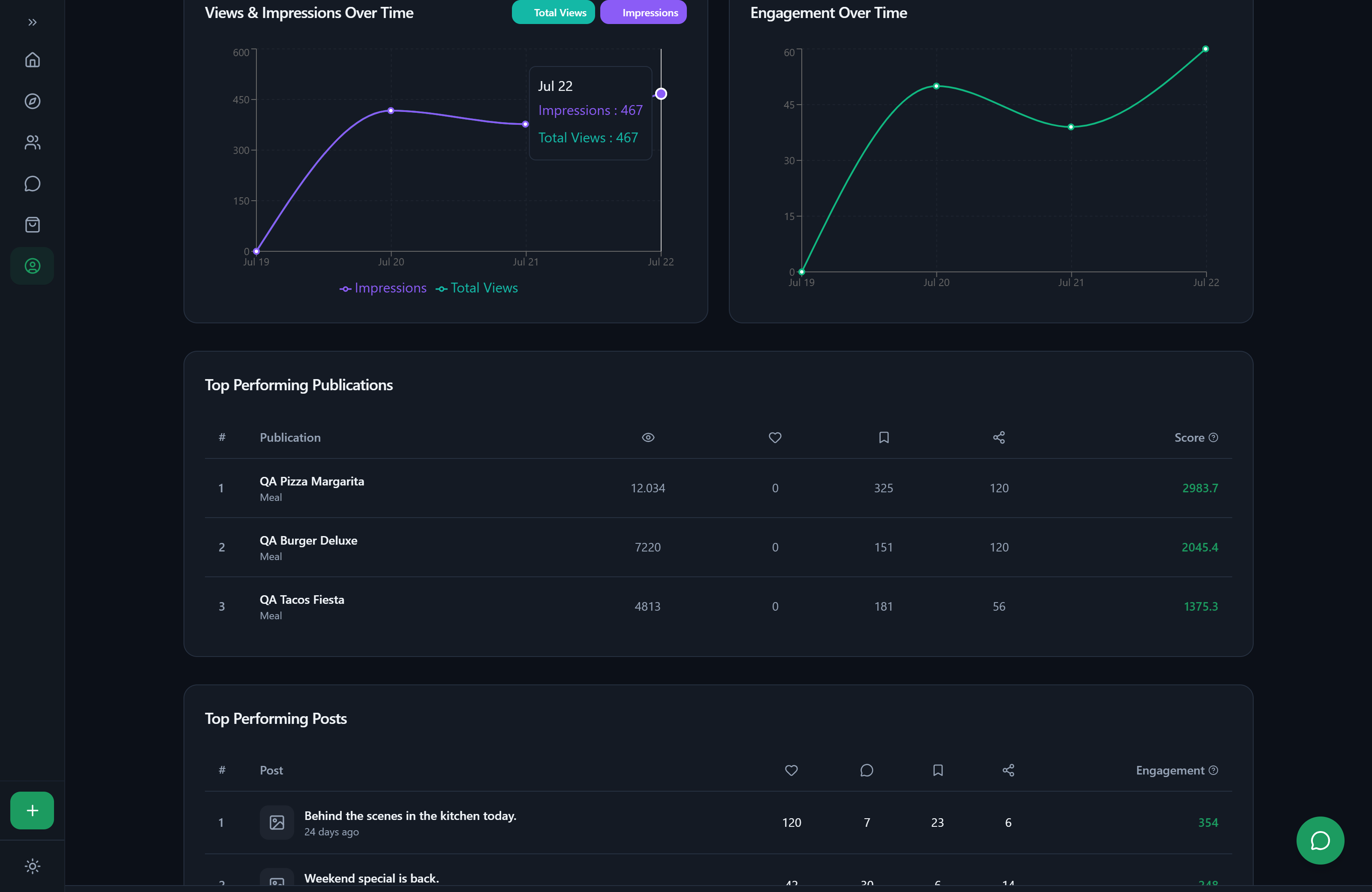This screenshot has width=1372, height=892.
Task: Open the active Profile icon in the sidebar
Action: click(32, 266)
